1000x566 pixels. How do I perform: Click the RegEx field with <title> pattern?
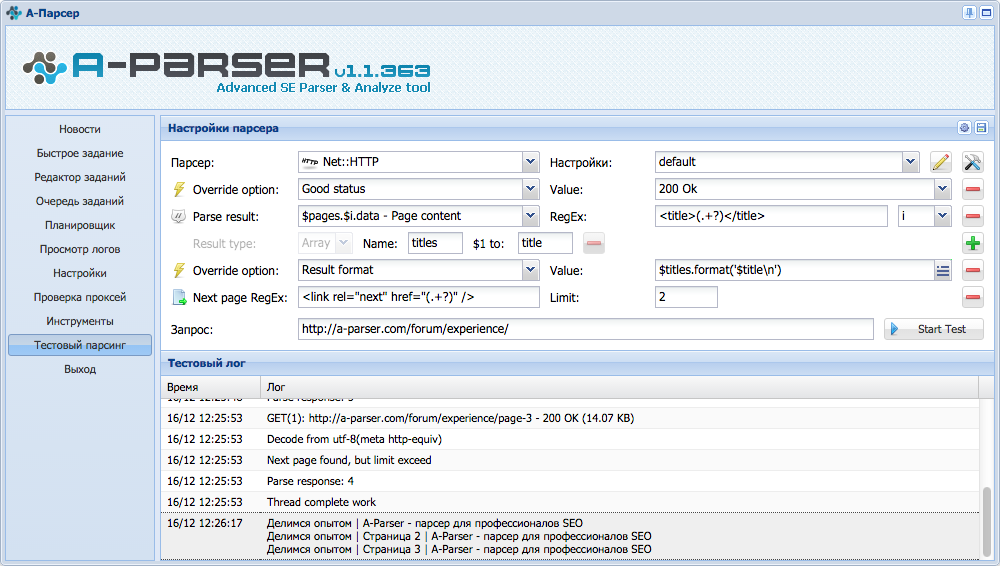[771, 216]
